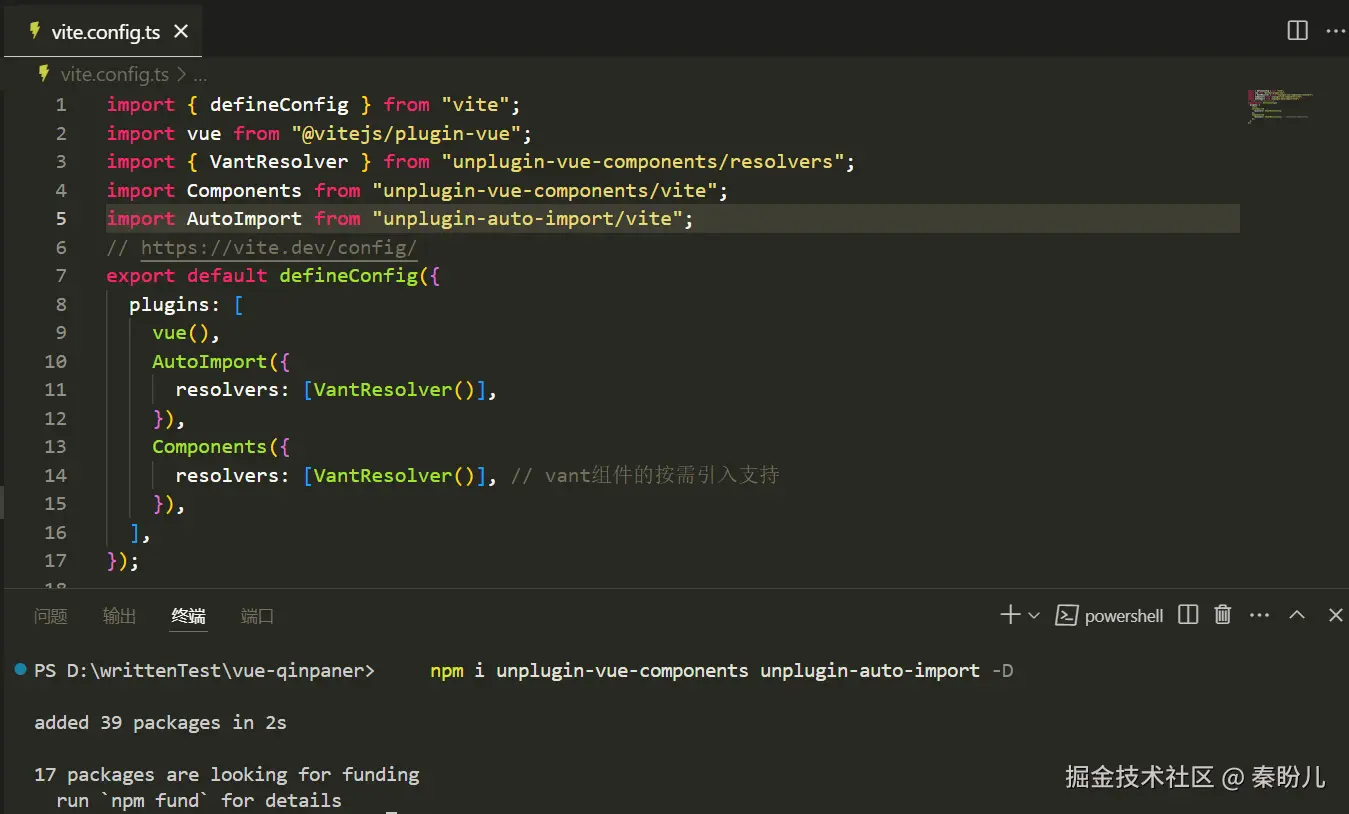The width and height of the screenshot is (1349, 814).
Task: Open the launch profile dropdown arrow
Action: pos(1034,615)
